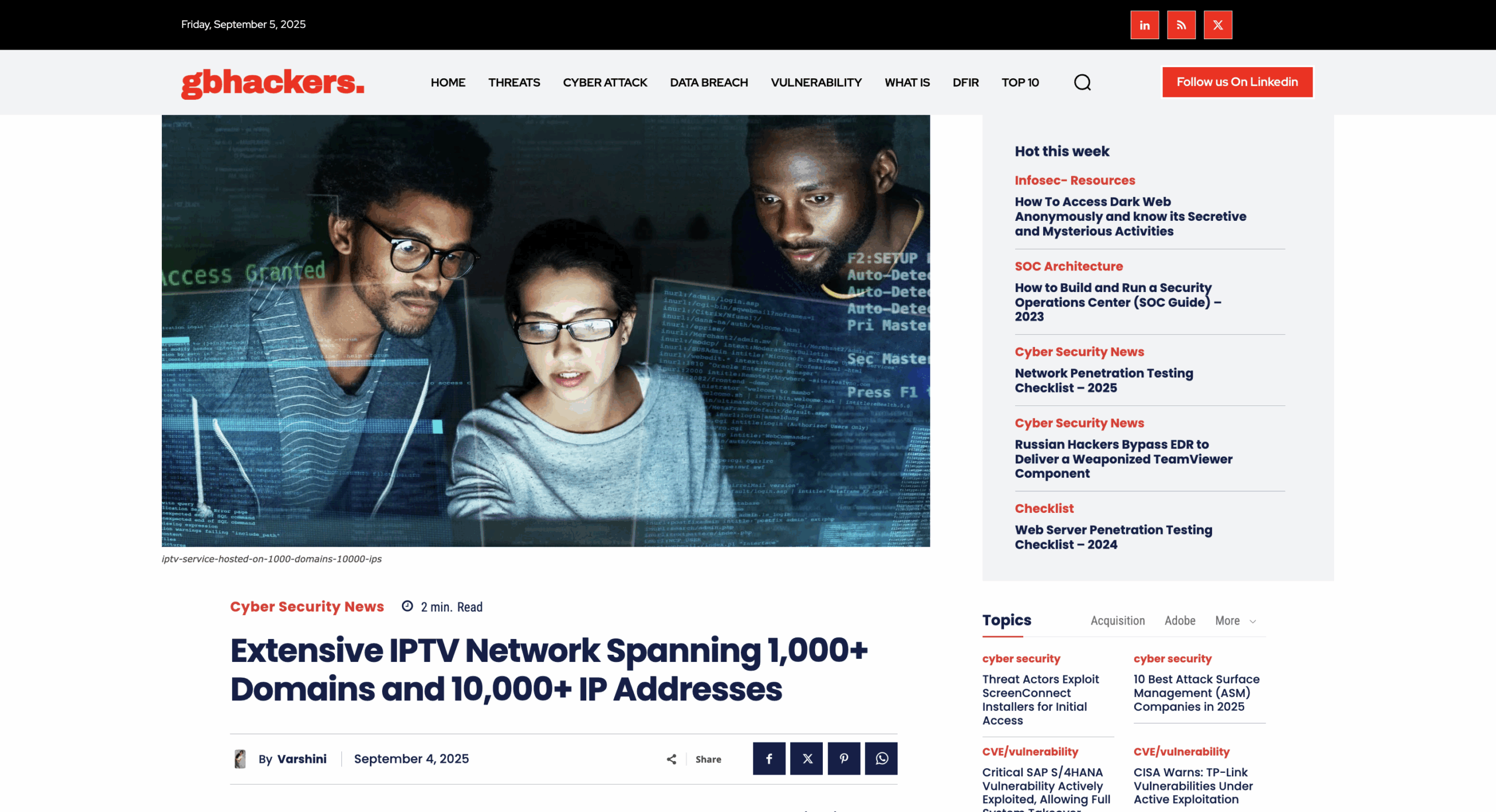Select the Adobe topic tab
Screen dimensions: 1496x812
coord(1179,620)
